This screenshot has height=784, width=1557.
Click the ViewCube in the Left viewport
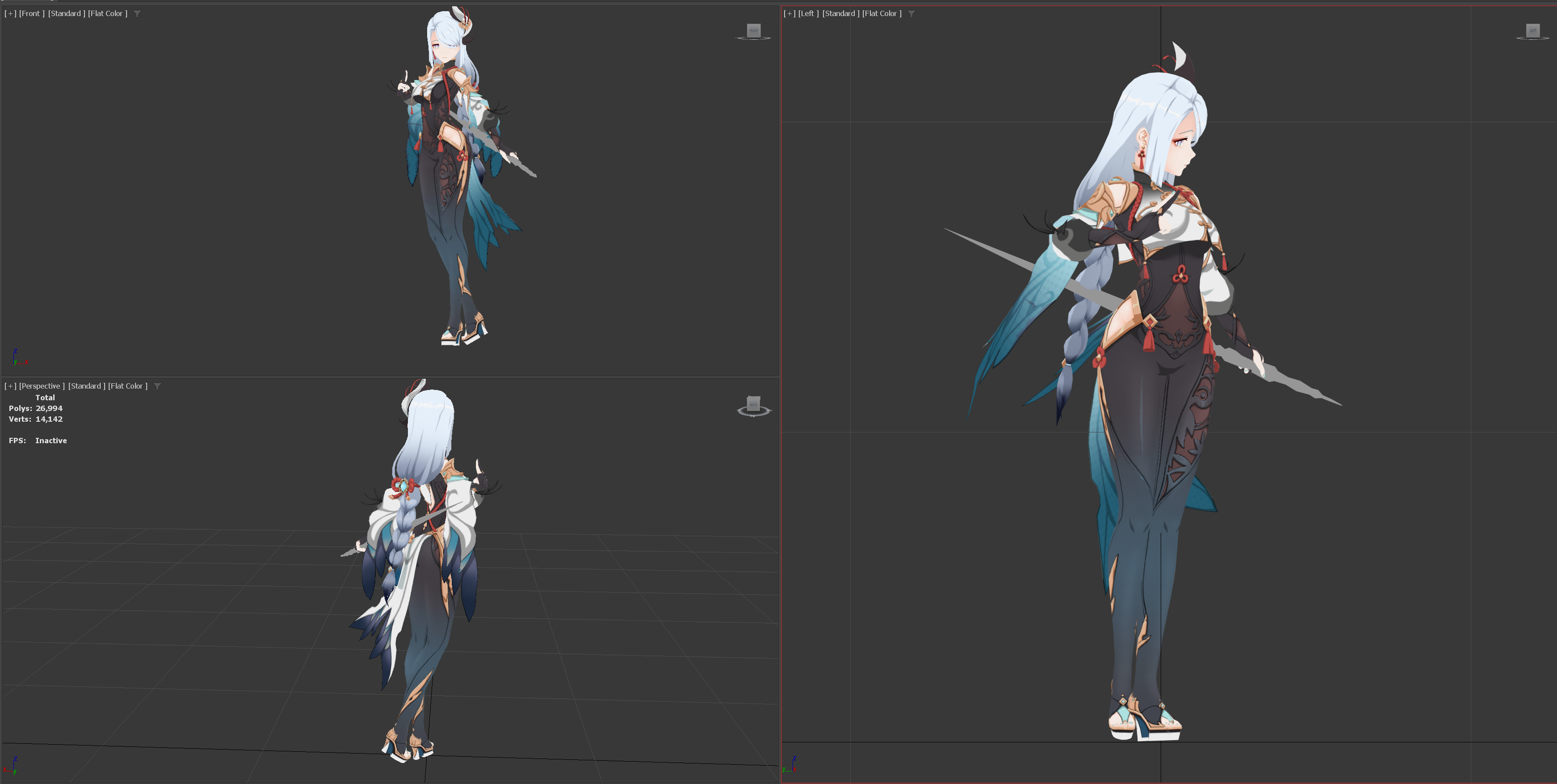[x=1532, y=30]
